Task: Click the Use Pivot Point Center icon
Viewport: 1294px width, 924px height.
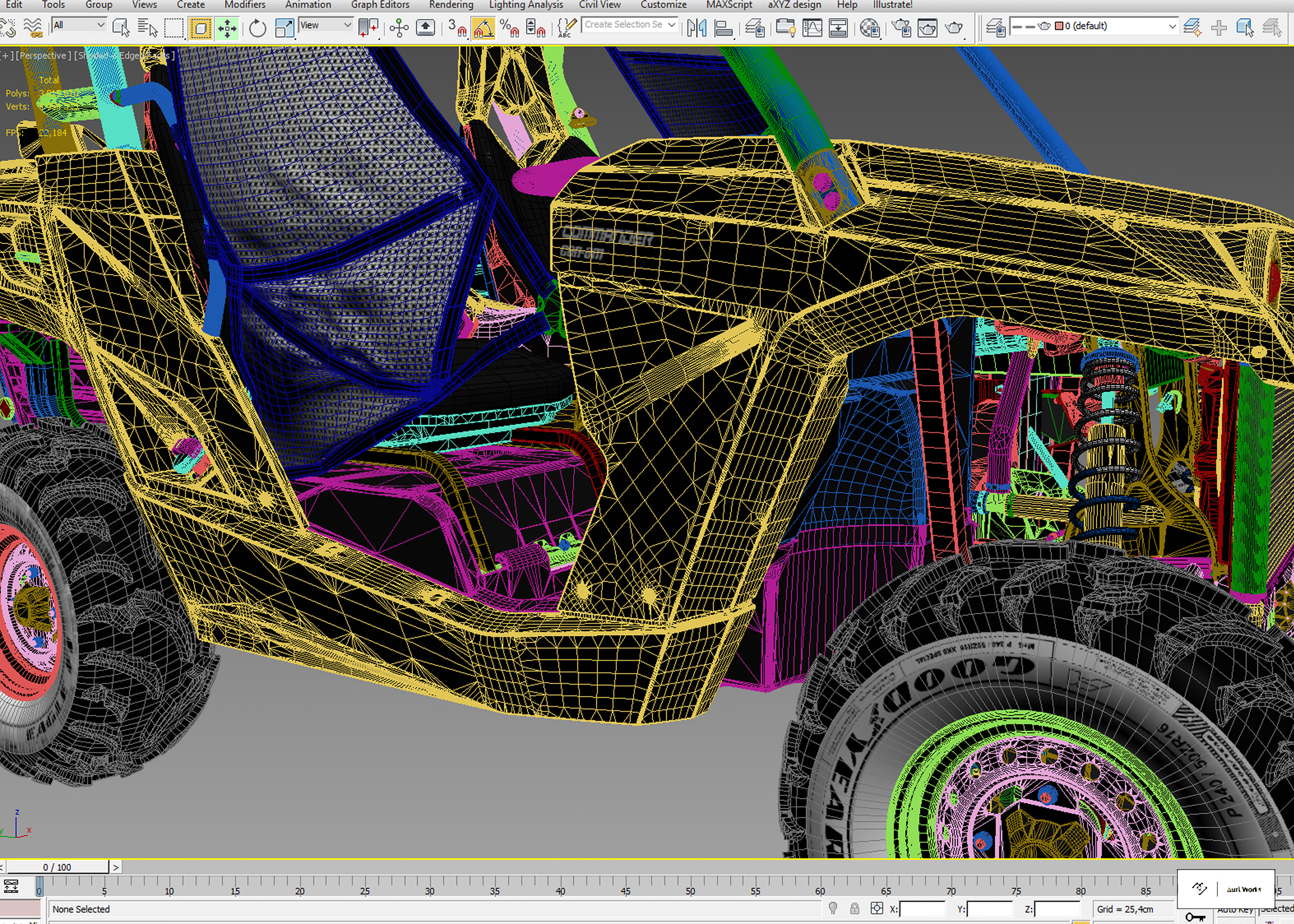Action: 368,27
